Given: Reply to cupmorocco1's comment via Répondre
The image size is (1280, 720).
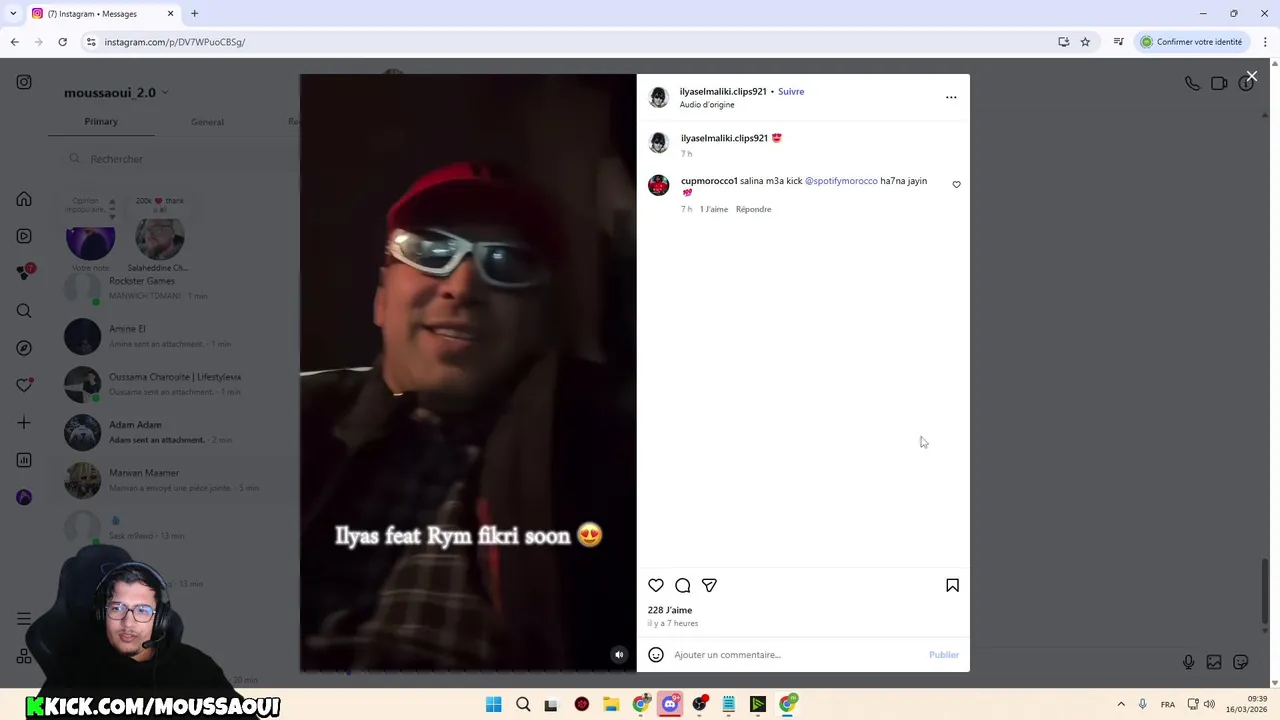Looking at the screenshot, I should [753, 209].
